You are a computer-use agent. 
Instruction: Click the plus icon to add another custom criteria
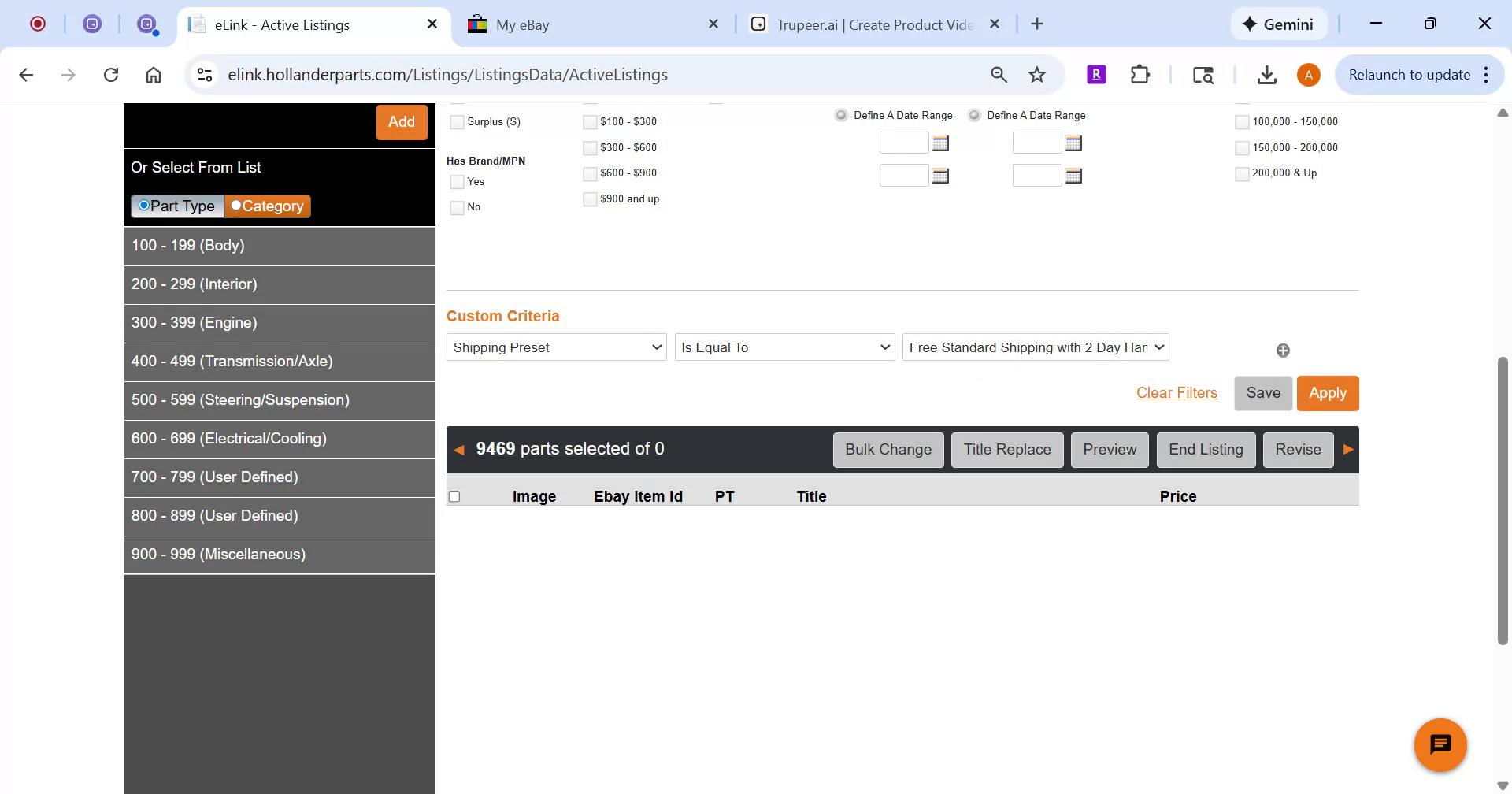click(x=1282, y=350)
